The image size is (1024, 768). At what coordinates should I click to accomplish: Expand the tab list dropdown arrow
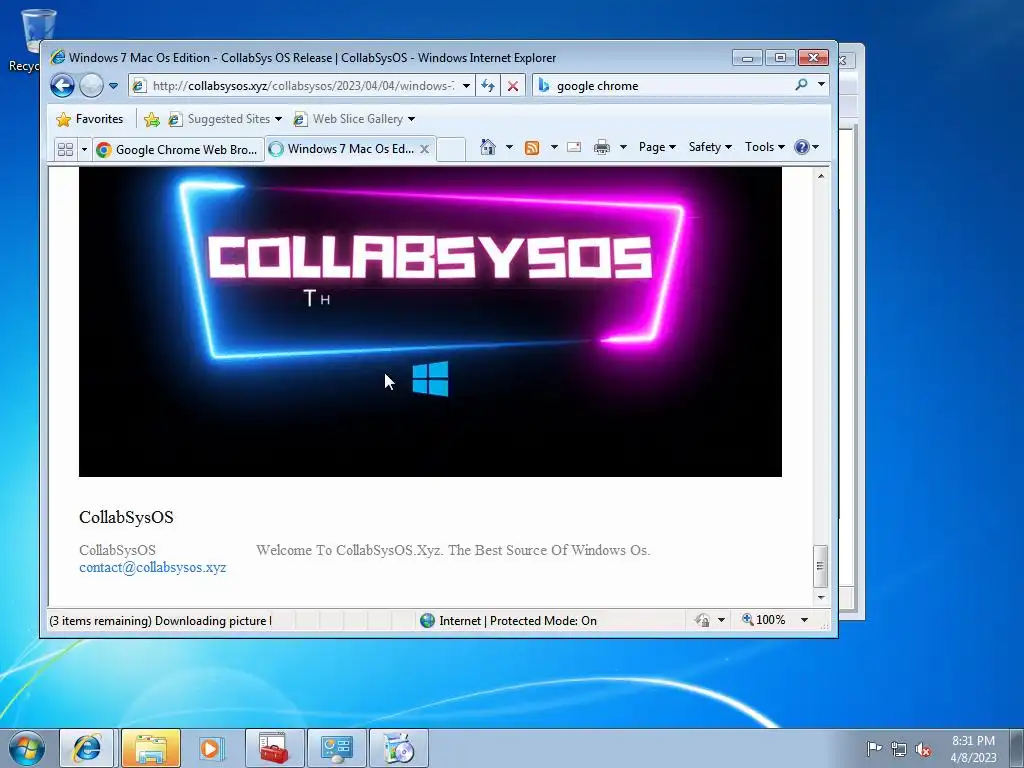tap(84, 150)
